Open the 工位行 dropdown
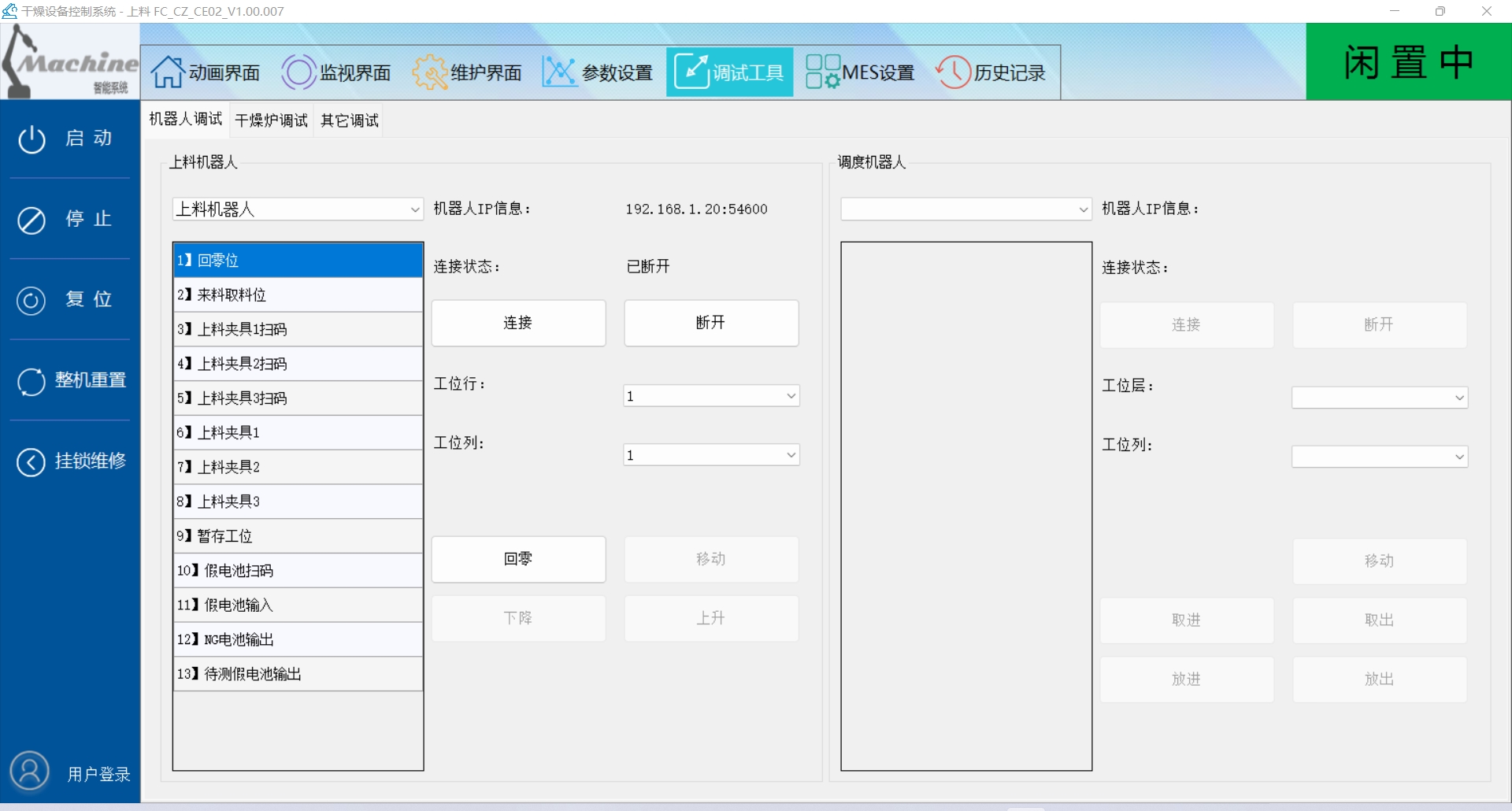 (x=712, y=396)
